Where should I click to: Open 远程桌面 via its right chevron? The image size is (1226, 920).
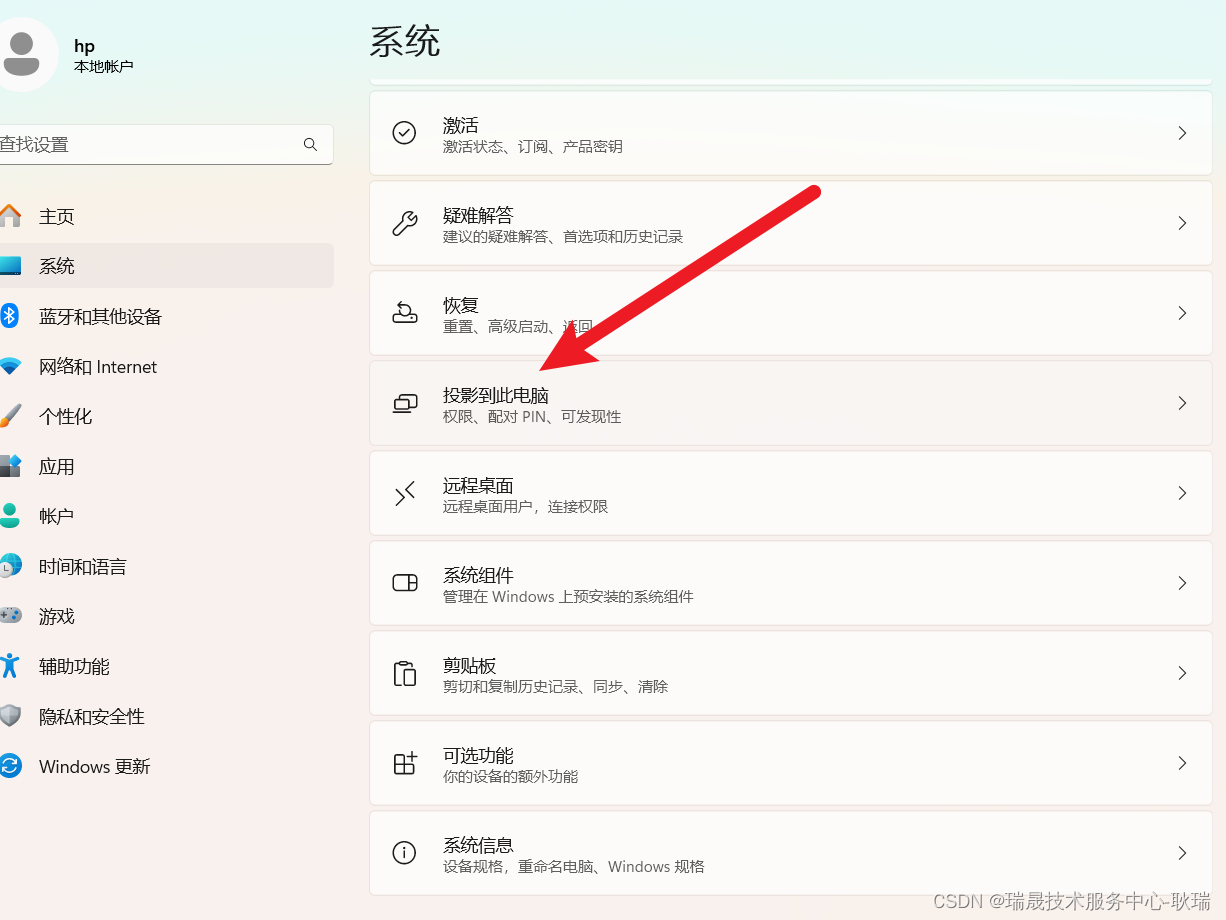1182,493
